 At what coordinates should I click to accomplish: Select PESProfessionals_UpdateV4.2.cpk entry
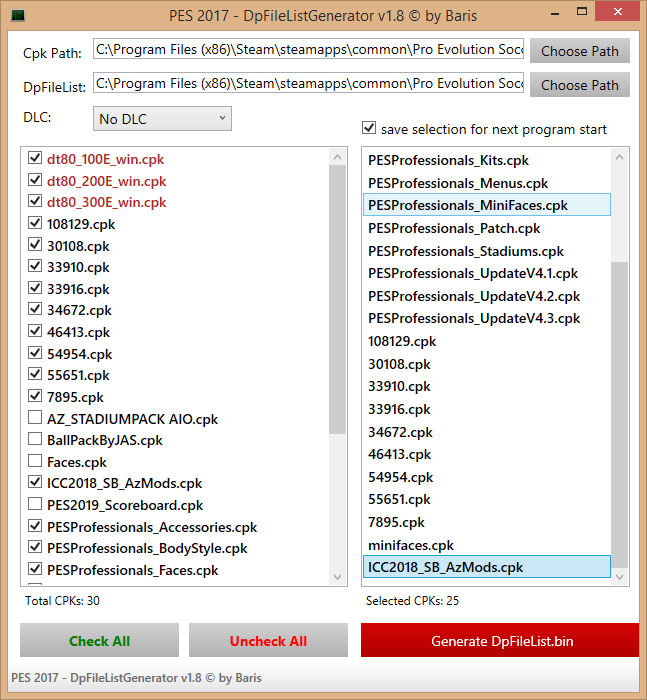pyautogui.click(x=487, y=296)
